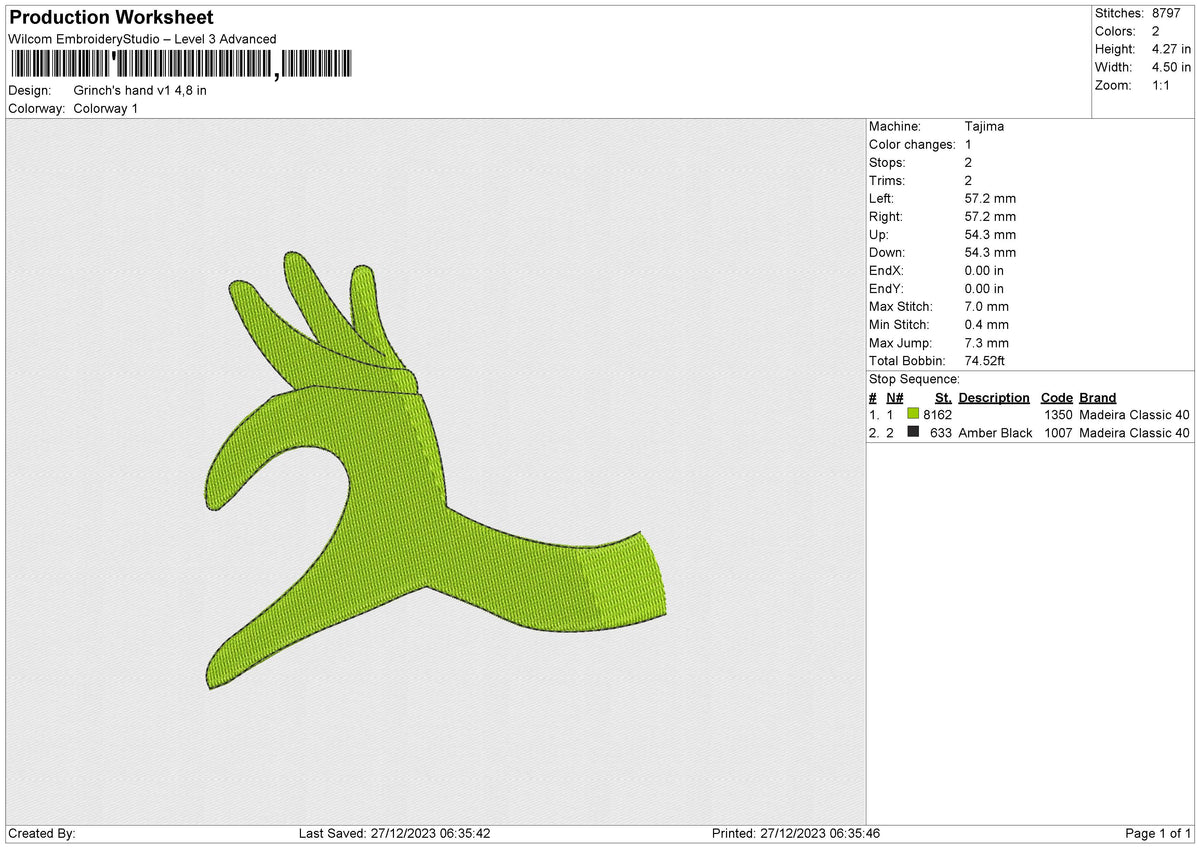Select the 'Wilcom EmbroideryStudio – Level 3 Advanced' text

click(142, 39)
